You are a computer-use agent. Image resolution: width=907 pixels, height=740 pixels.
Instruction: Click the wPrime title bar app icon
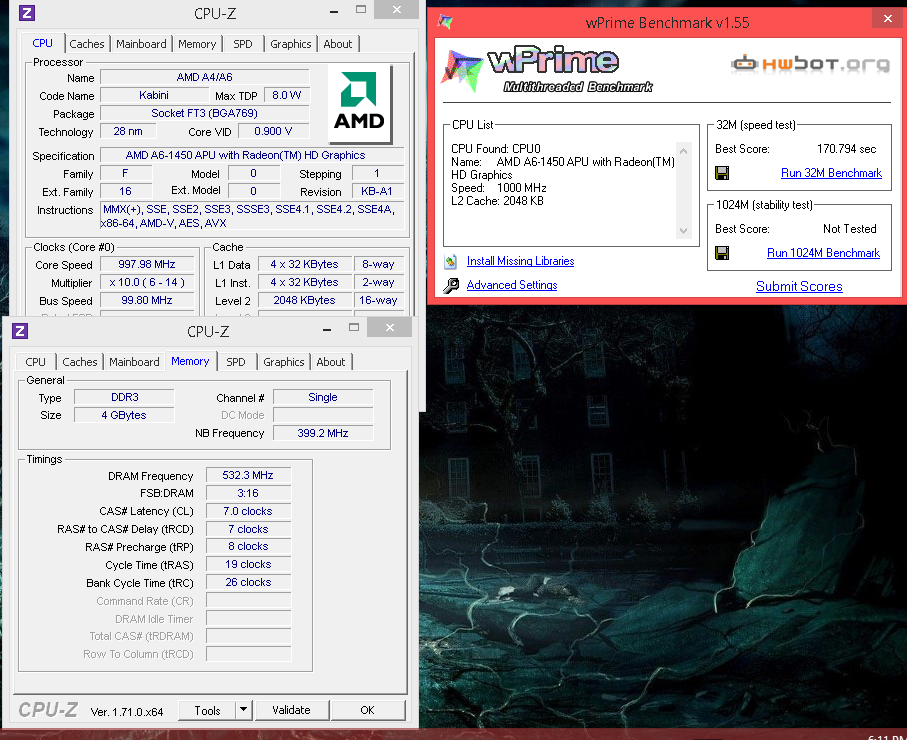[445, 22]
